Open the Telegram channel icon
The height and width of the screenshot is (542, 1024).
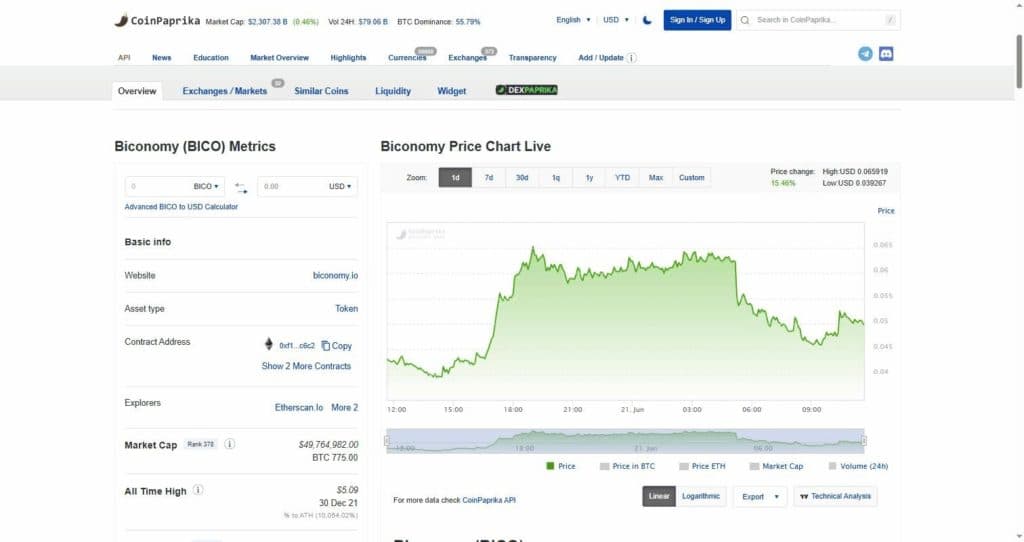tap(865, 54)
